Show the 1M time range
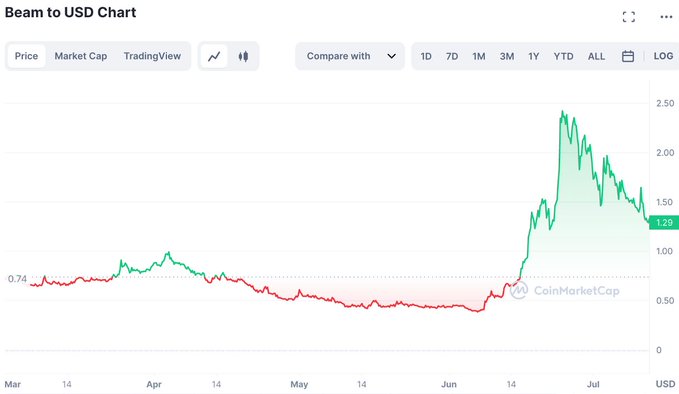Image resolution: width=679 pixels, height=394 pixels. coord(479,56)
